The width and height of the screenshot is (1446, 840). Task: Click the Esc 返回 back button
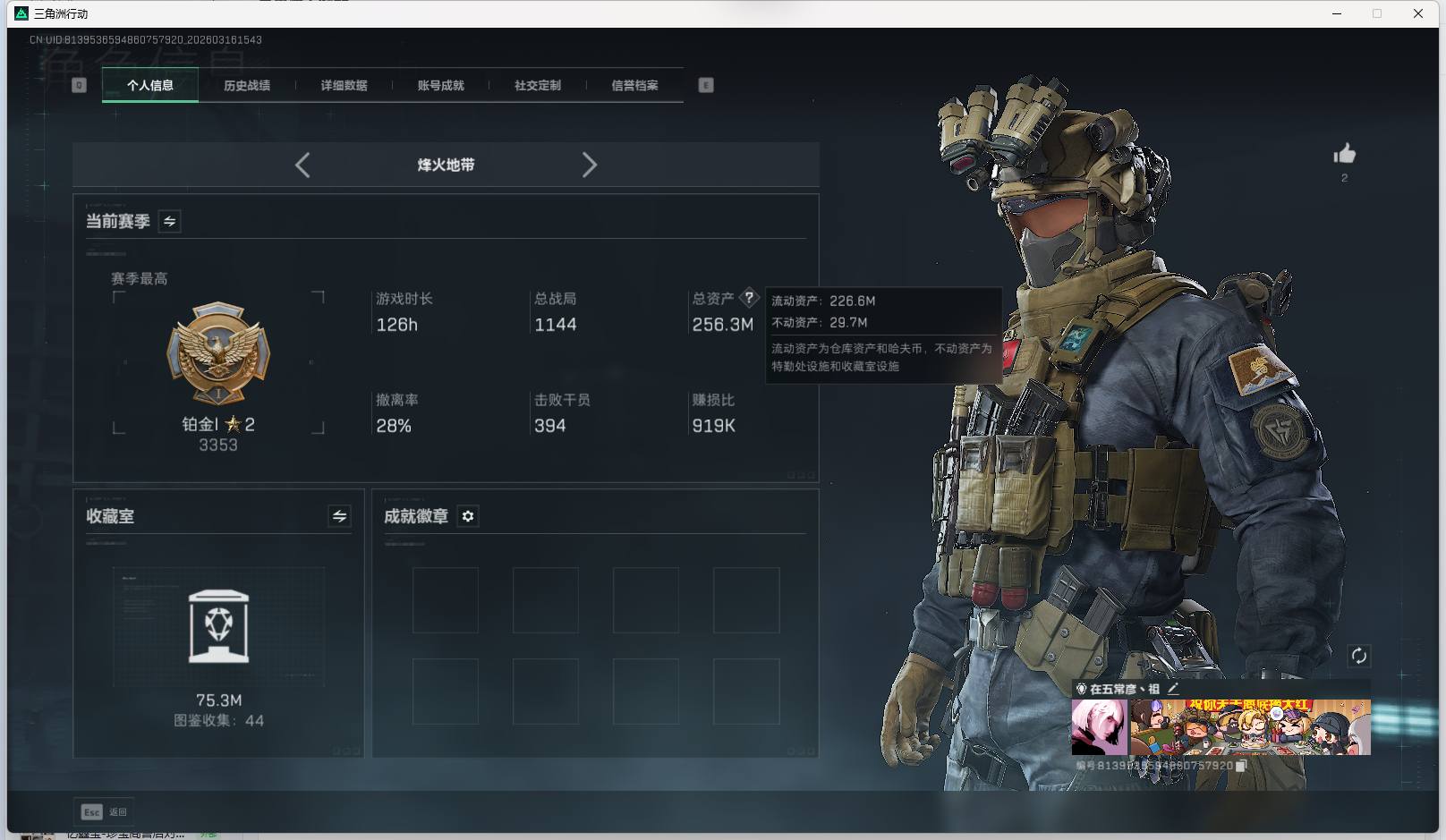point(105,812)
